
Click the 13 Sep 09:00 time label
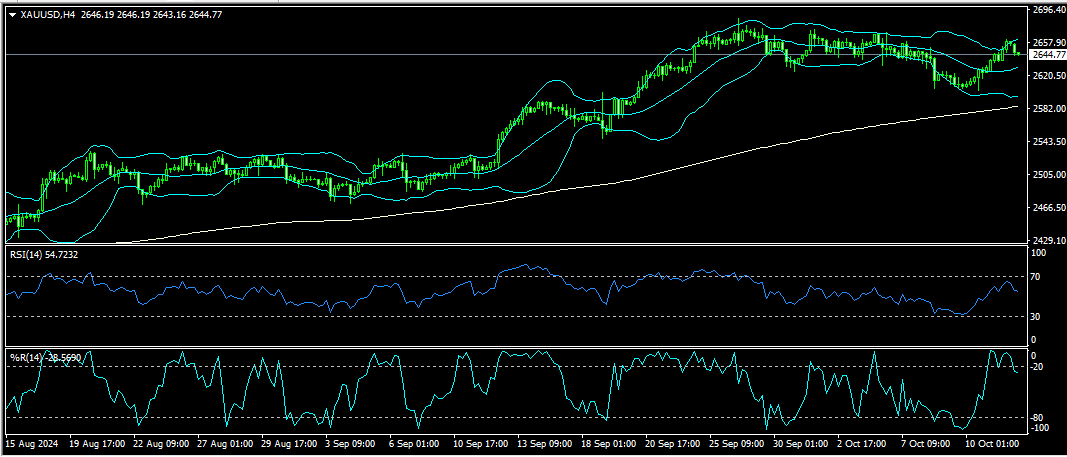[546, 441]
